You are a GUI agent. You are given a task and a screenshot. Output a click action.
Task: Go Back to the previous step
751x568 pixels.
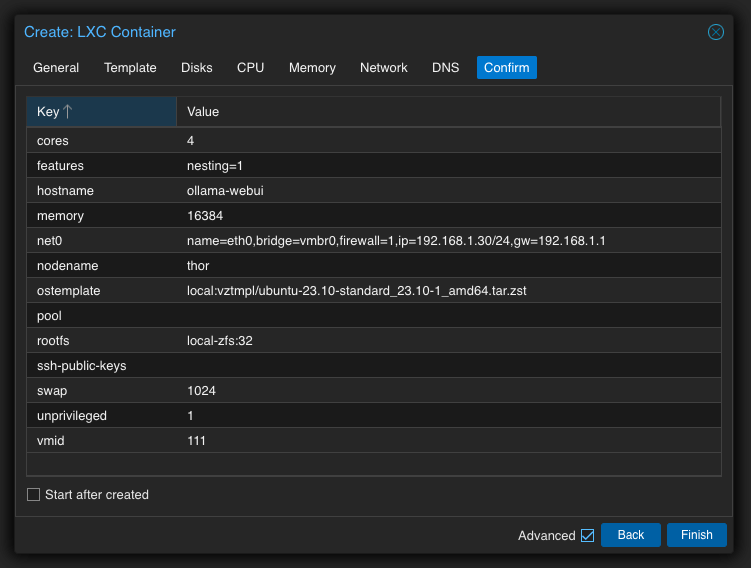pos(630,535)
